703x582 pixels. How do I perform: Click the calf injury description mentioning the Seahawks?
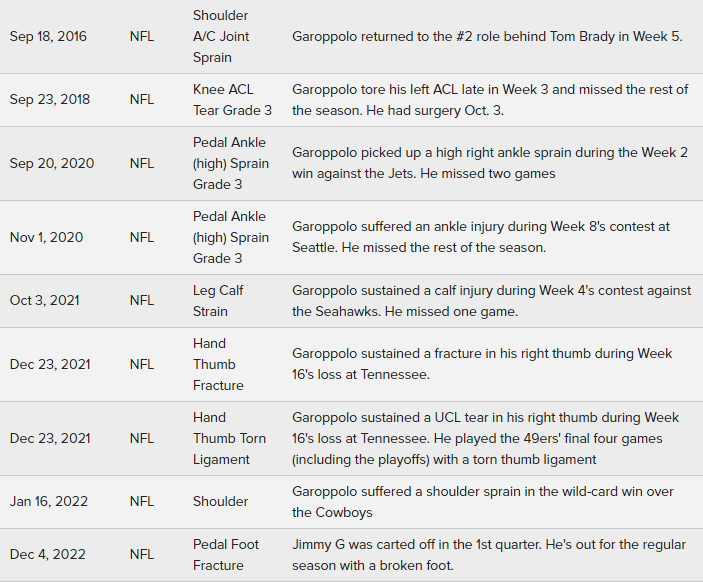point(491,300)
